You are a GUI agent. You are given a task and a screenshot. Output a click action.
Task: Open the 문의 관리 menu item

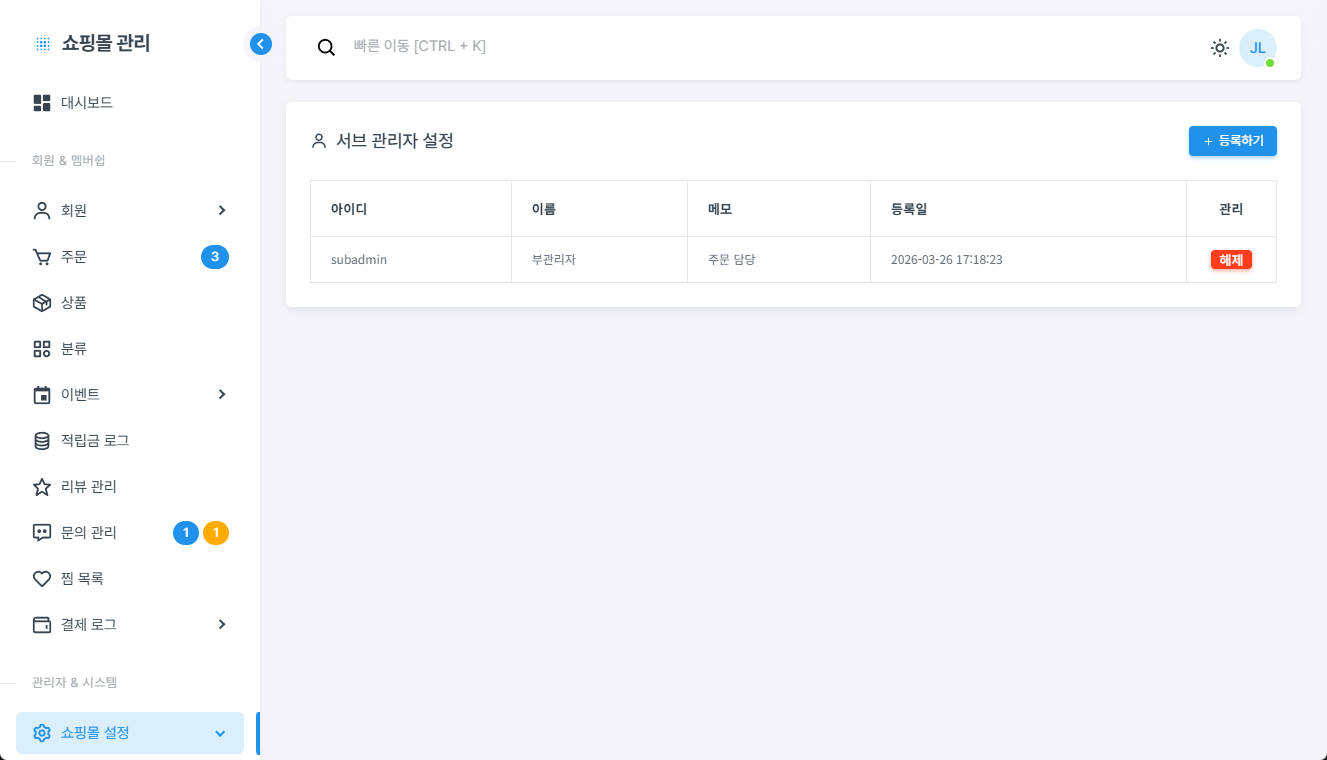pyautogui.click(x=89, y=533)
